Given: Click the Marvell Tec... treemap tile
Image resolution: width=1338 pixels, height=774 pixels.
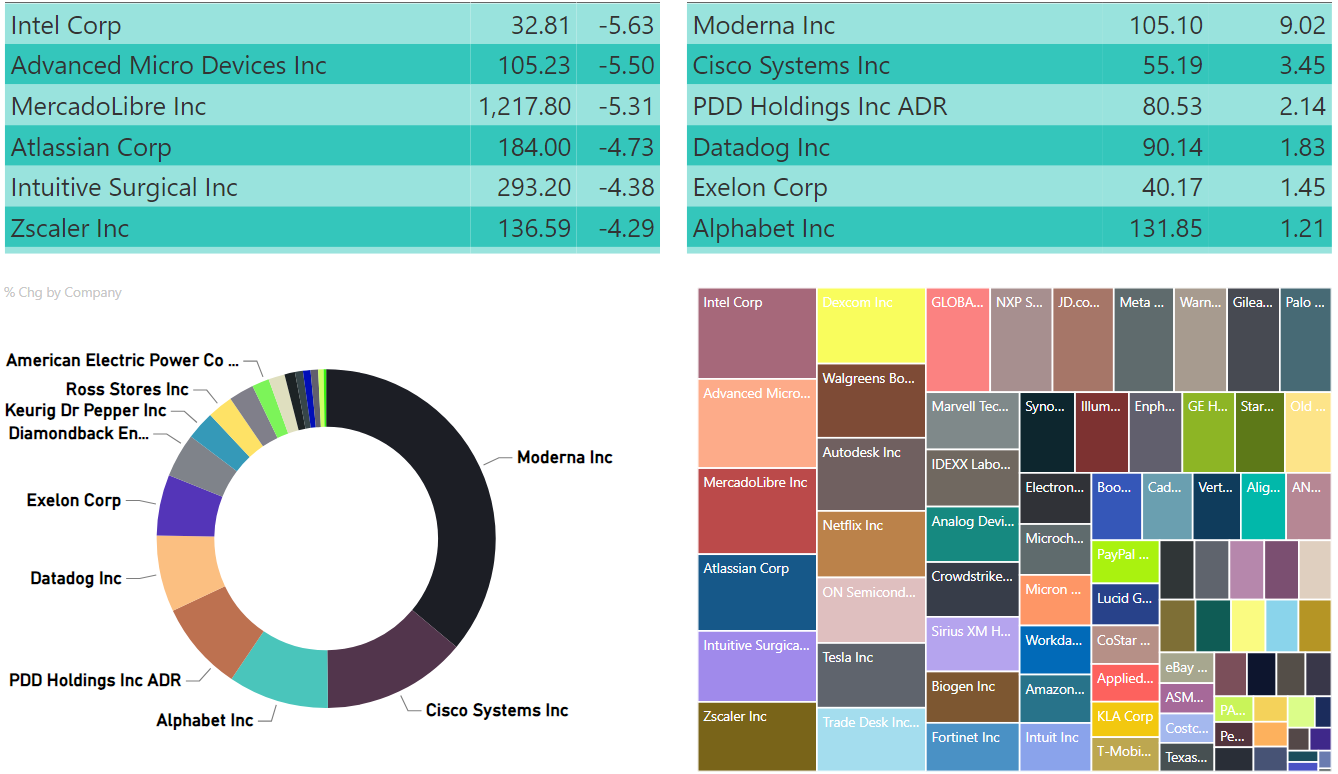Looking at the screenshot, I should tap(973, 421).
